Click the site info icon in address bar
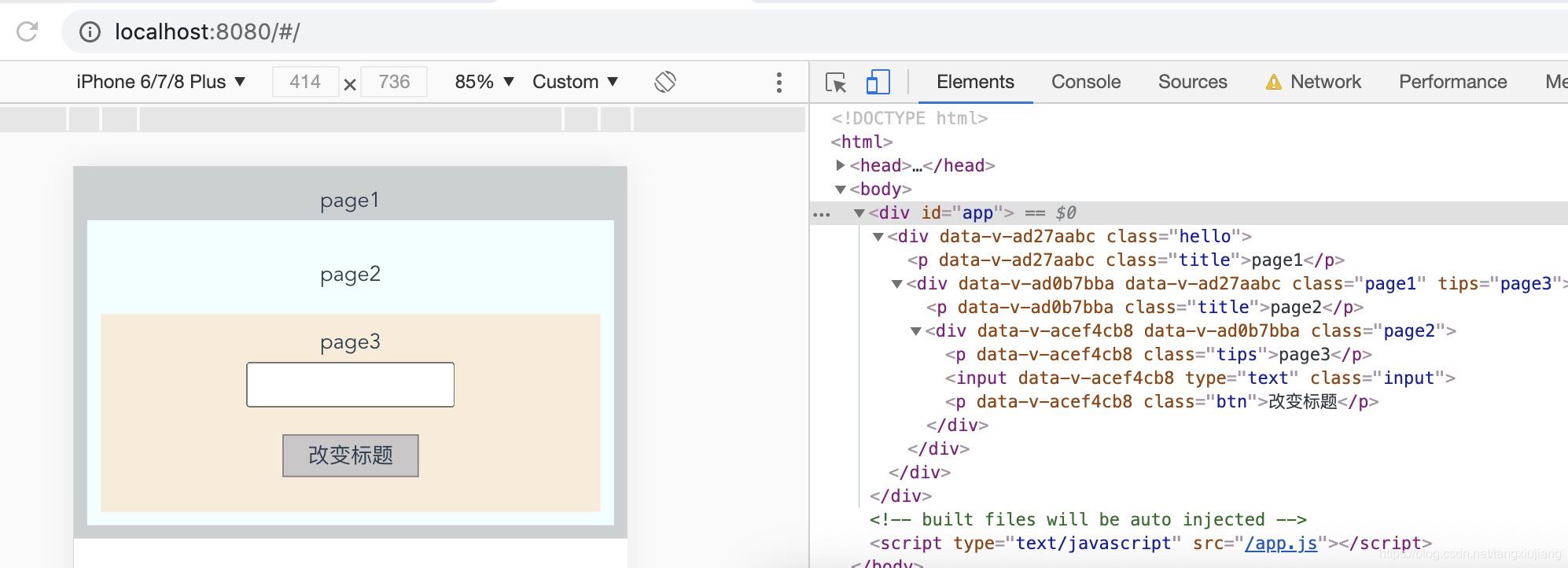 pos(90,31)
